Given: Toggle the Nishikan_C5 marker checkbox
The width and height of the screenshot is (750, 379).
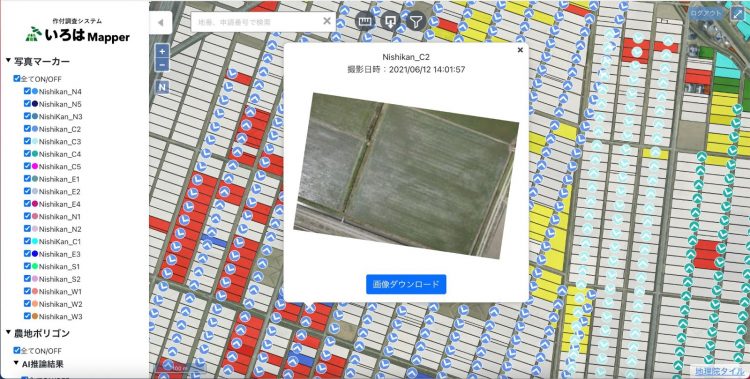Looking at the screenshot, I should [x=27, y=167].
